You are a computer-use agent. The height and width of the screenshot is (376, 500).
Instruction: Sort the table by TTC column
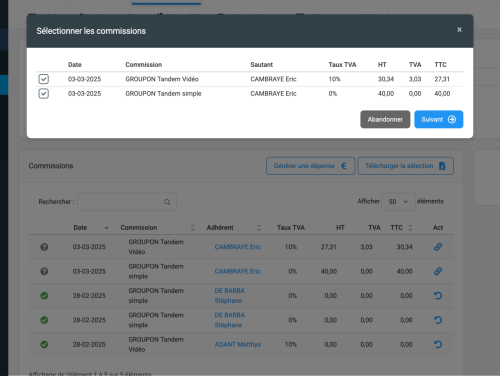click(x=401, y=228)
